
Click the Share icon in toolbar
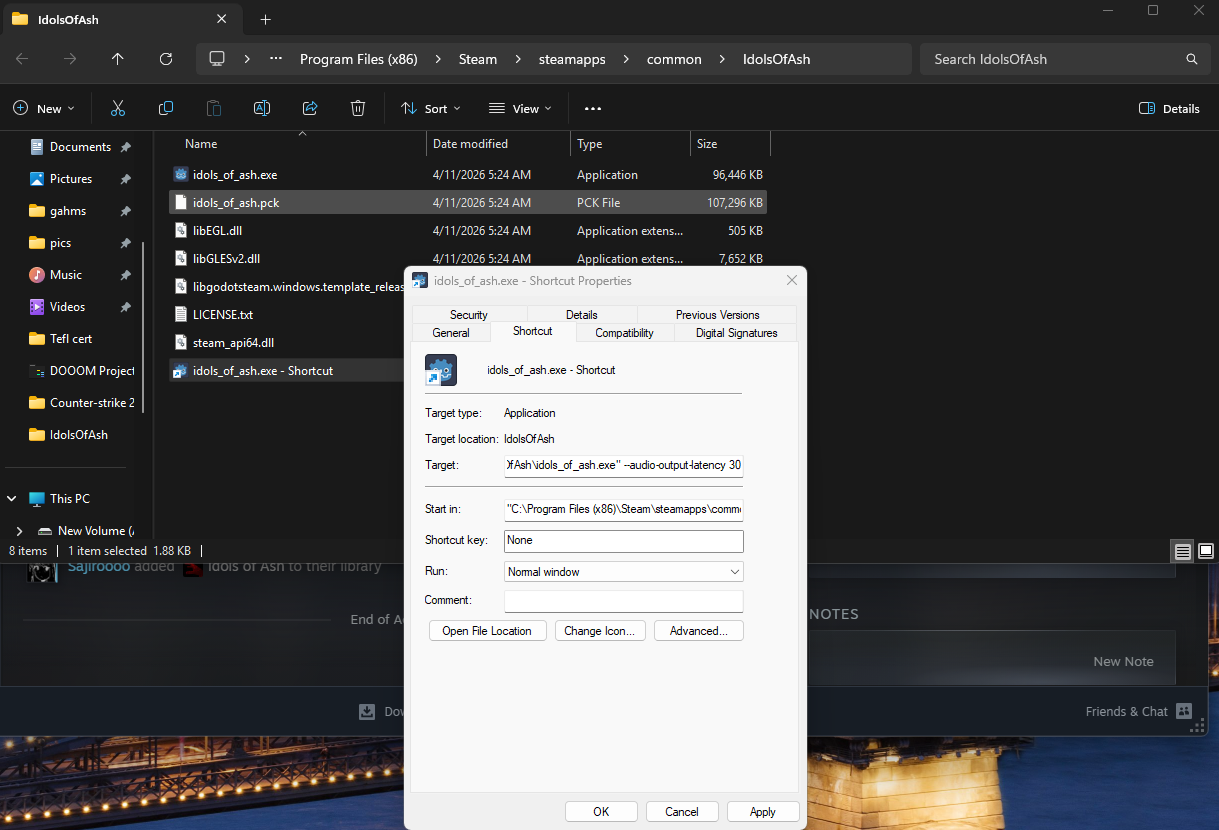(x=310, y=108)
